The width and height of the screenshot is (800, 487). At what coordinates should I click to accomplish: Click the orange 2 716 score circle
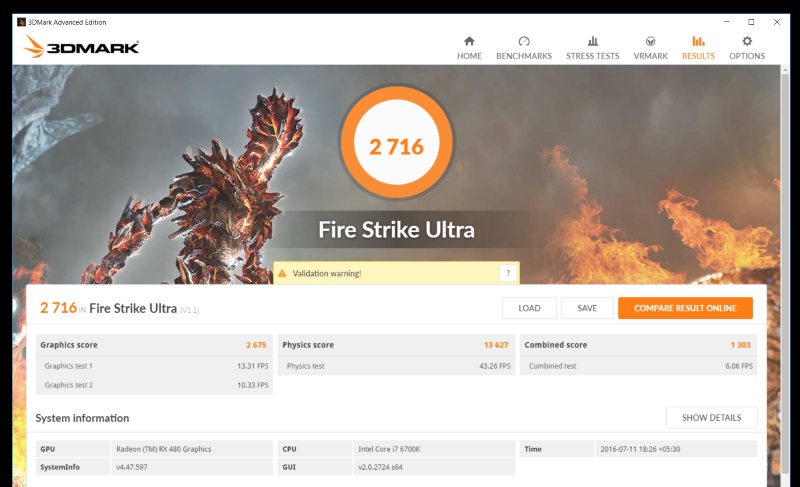396,143
